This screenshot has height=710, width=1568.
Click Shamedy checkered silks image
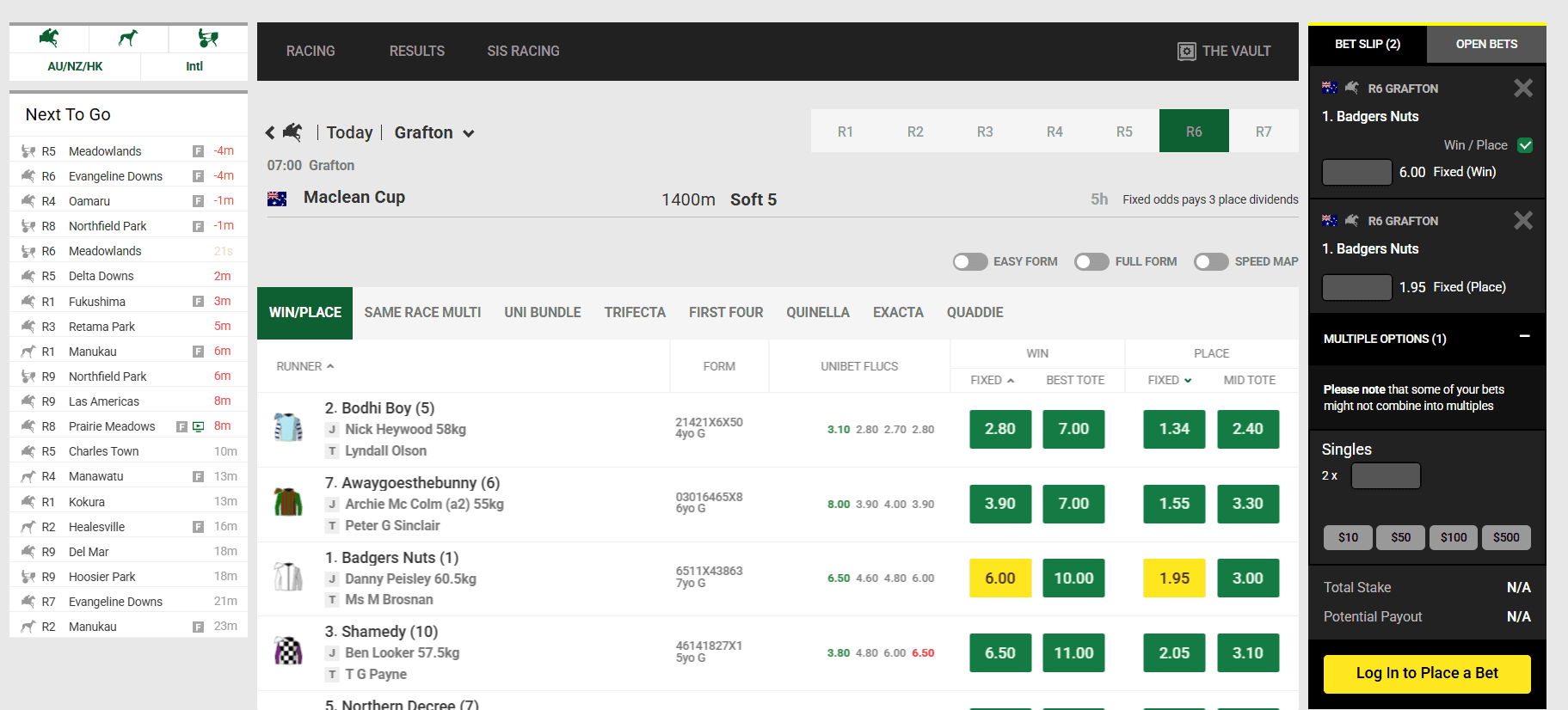point(288,652)
